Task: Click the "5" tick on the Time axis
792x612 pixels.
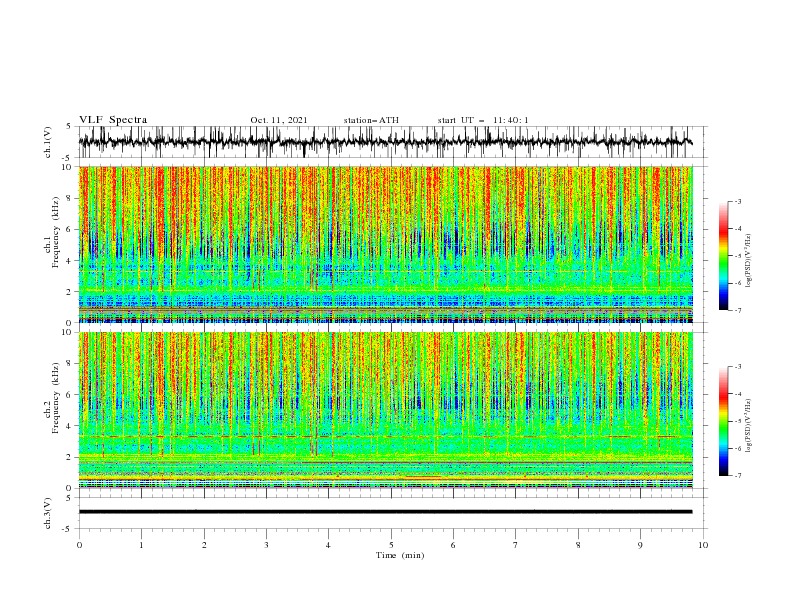Action: (391, 545)
